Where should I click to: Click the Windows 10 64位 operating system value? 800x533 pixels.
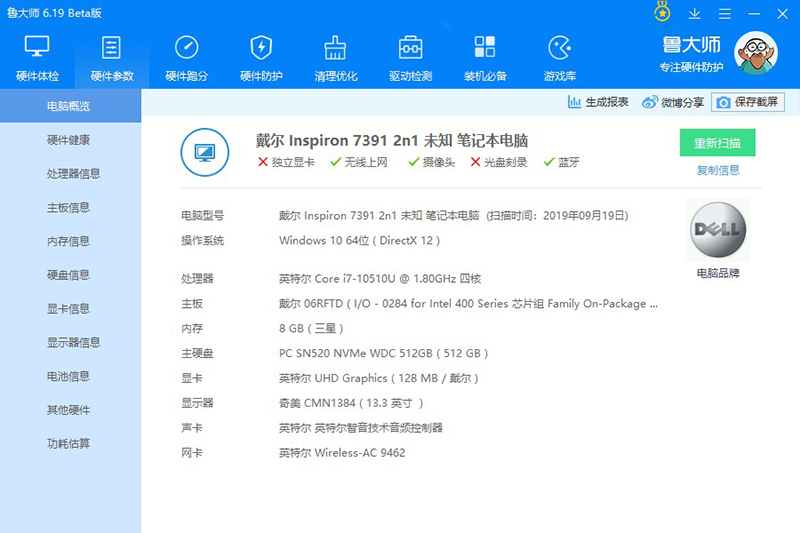click(x=359, y=240)
